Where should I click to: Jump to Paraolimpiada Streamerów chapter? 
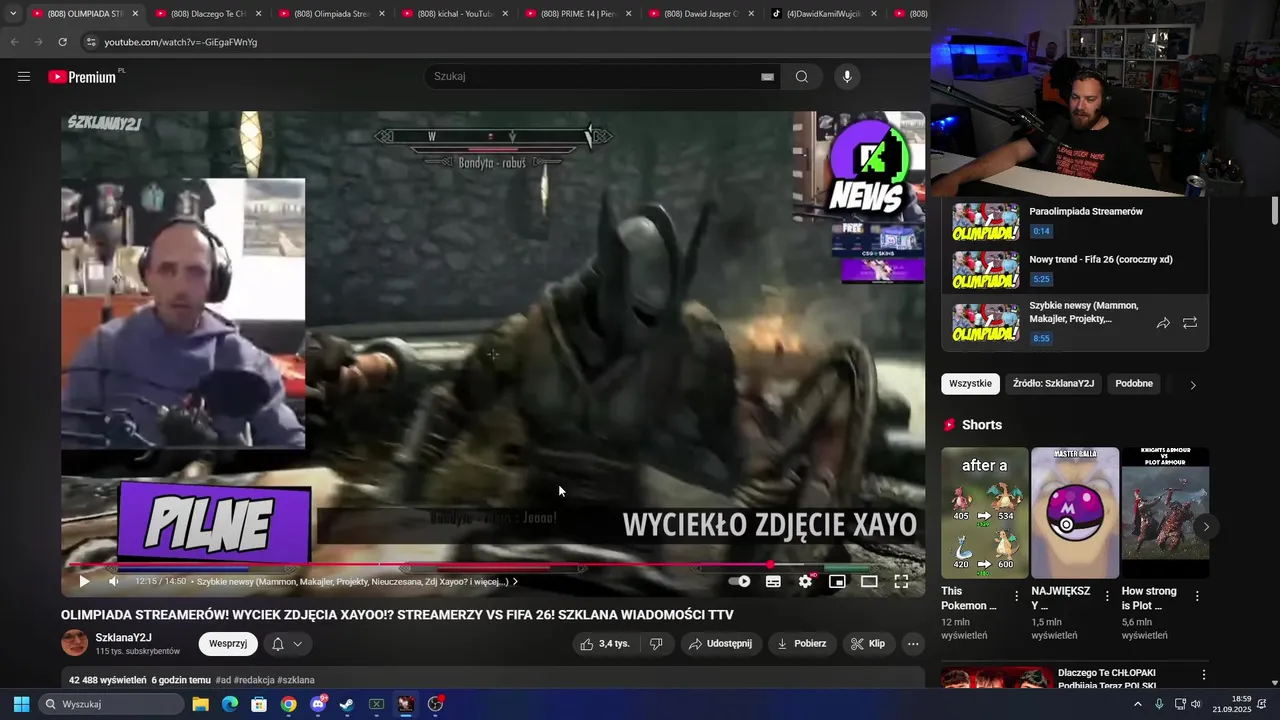coord(1075,221)
